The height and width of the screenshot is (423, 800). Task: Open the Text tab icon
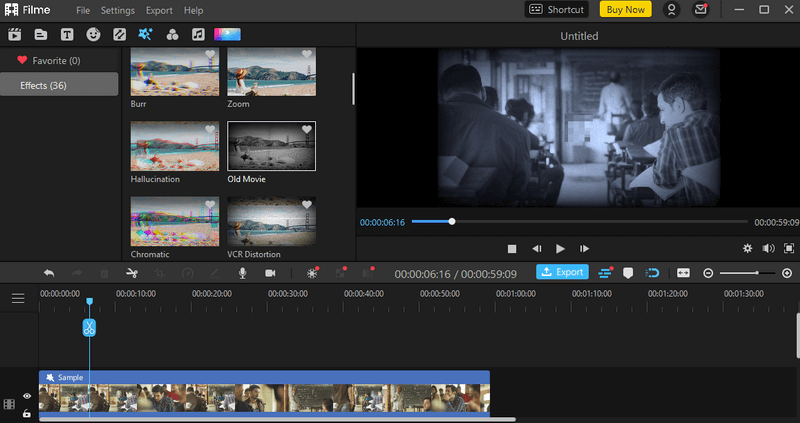(67, 34)
